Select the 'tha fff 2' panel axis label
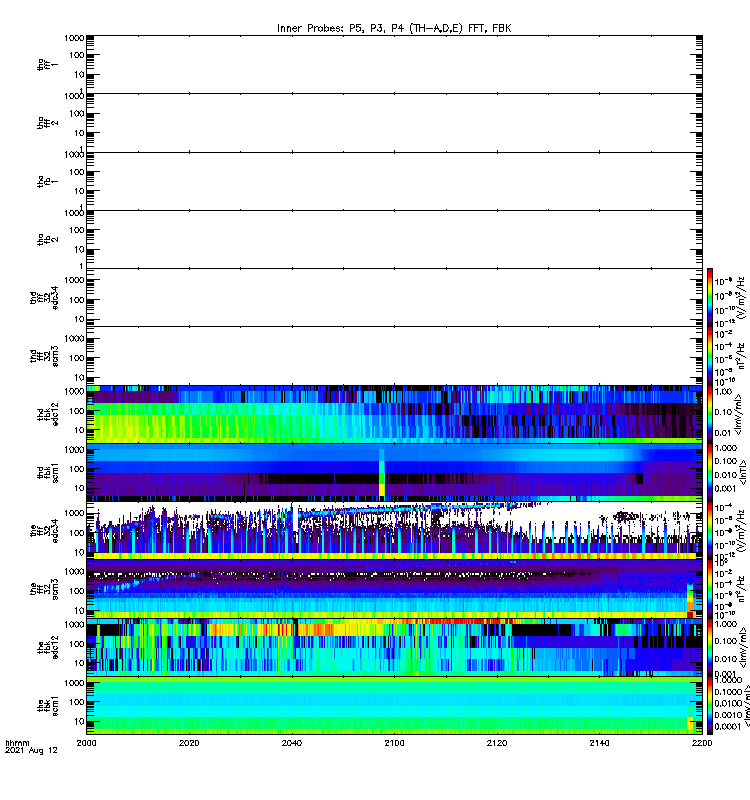The width and height of the screenshot is (750, 800). pos(47,123)
